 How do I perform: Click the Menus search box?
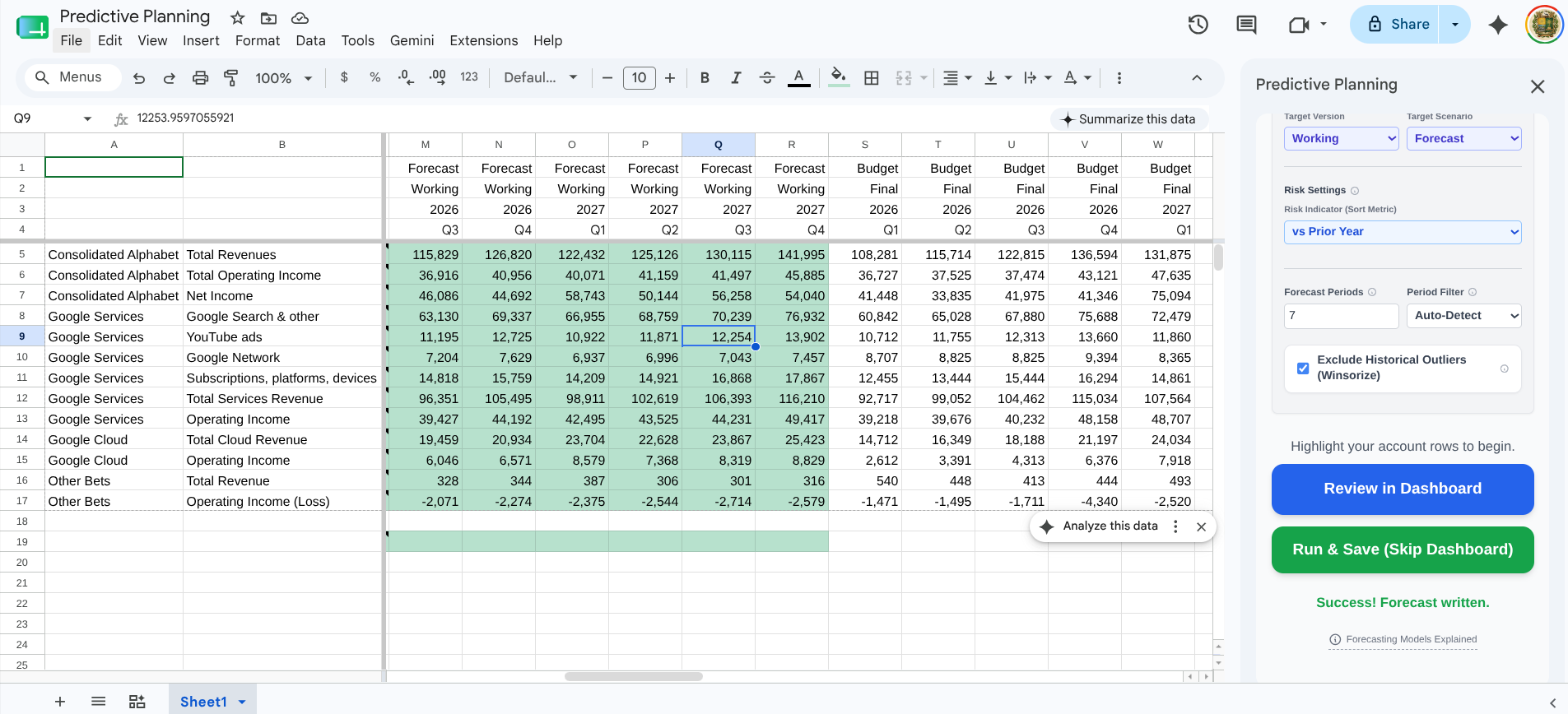click(72, 77)
